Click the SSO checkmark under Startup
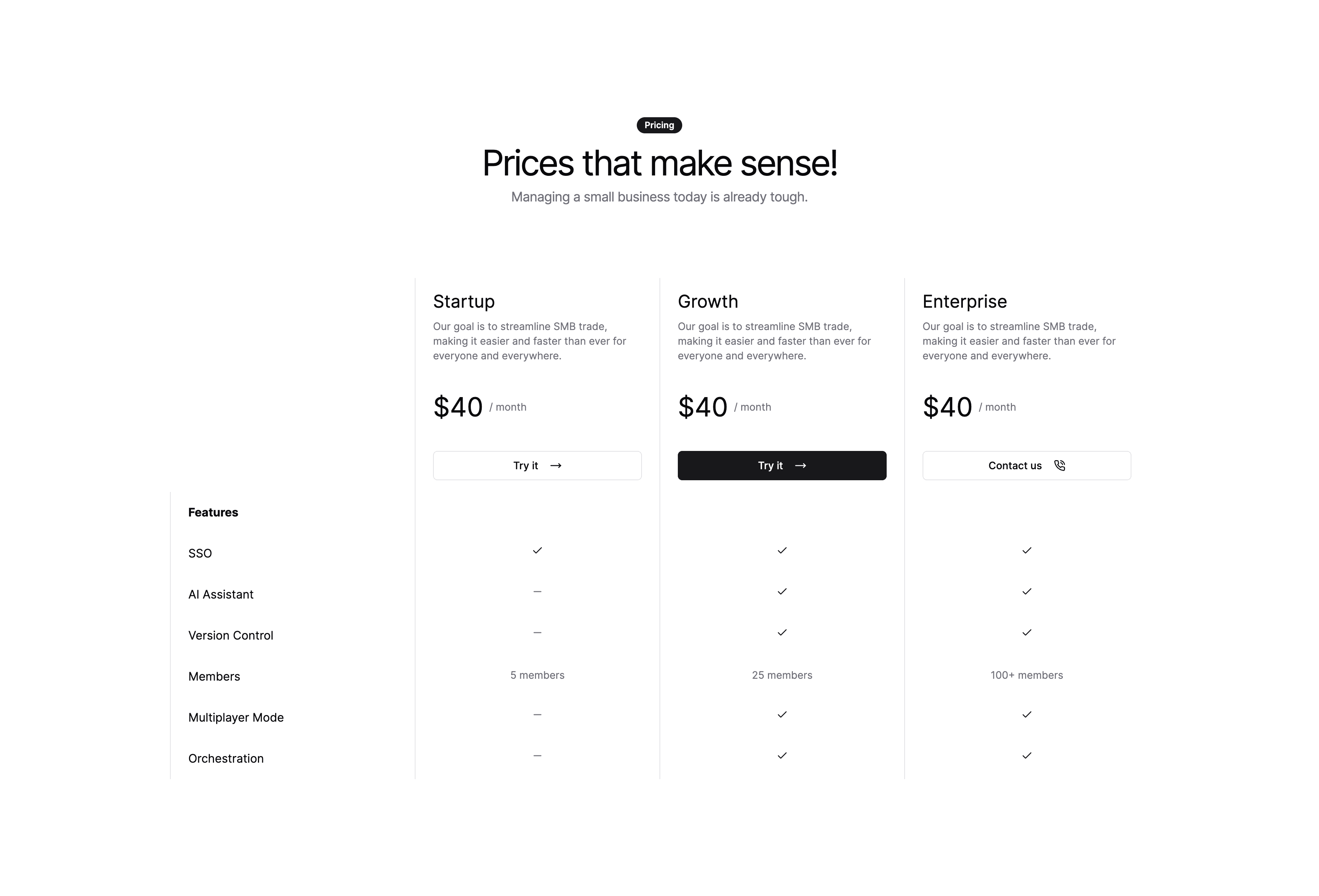This screenshot has height=896, width=1319. coord(537,551)
